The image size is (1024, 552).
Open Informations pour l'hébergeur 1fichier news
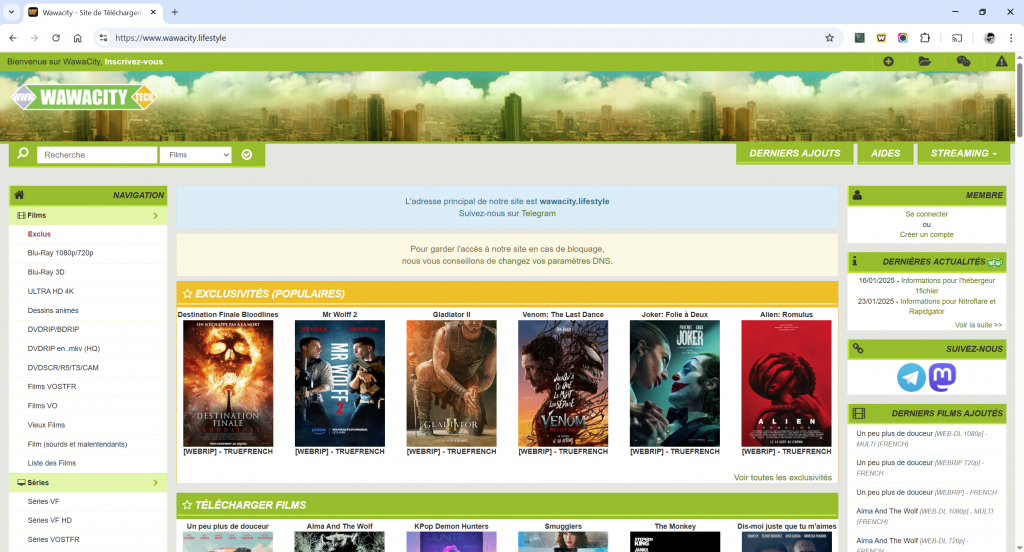948,285
